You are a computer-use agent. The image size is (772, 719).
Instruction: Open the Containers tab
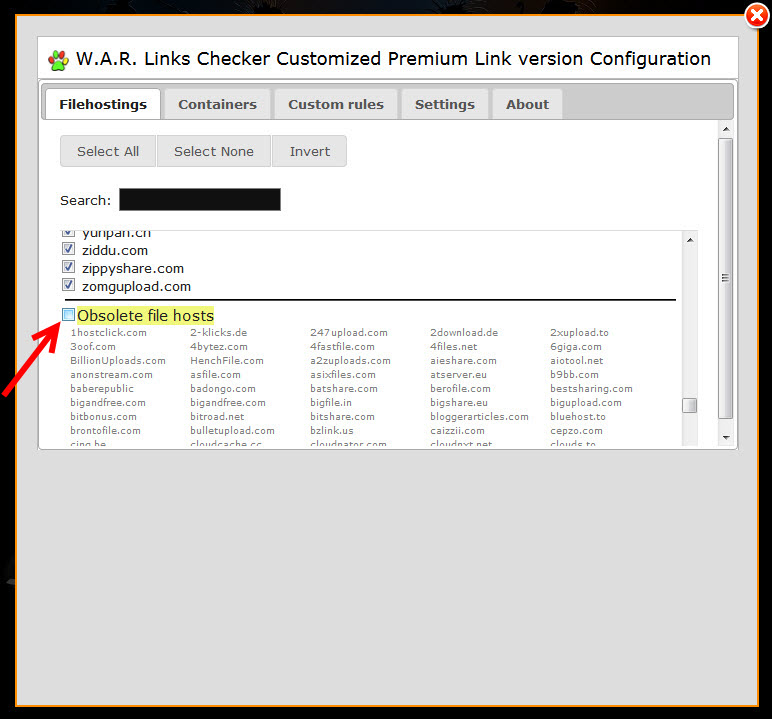pyautogui.click(x=217, y=104)
